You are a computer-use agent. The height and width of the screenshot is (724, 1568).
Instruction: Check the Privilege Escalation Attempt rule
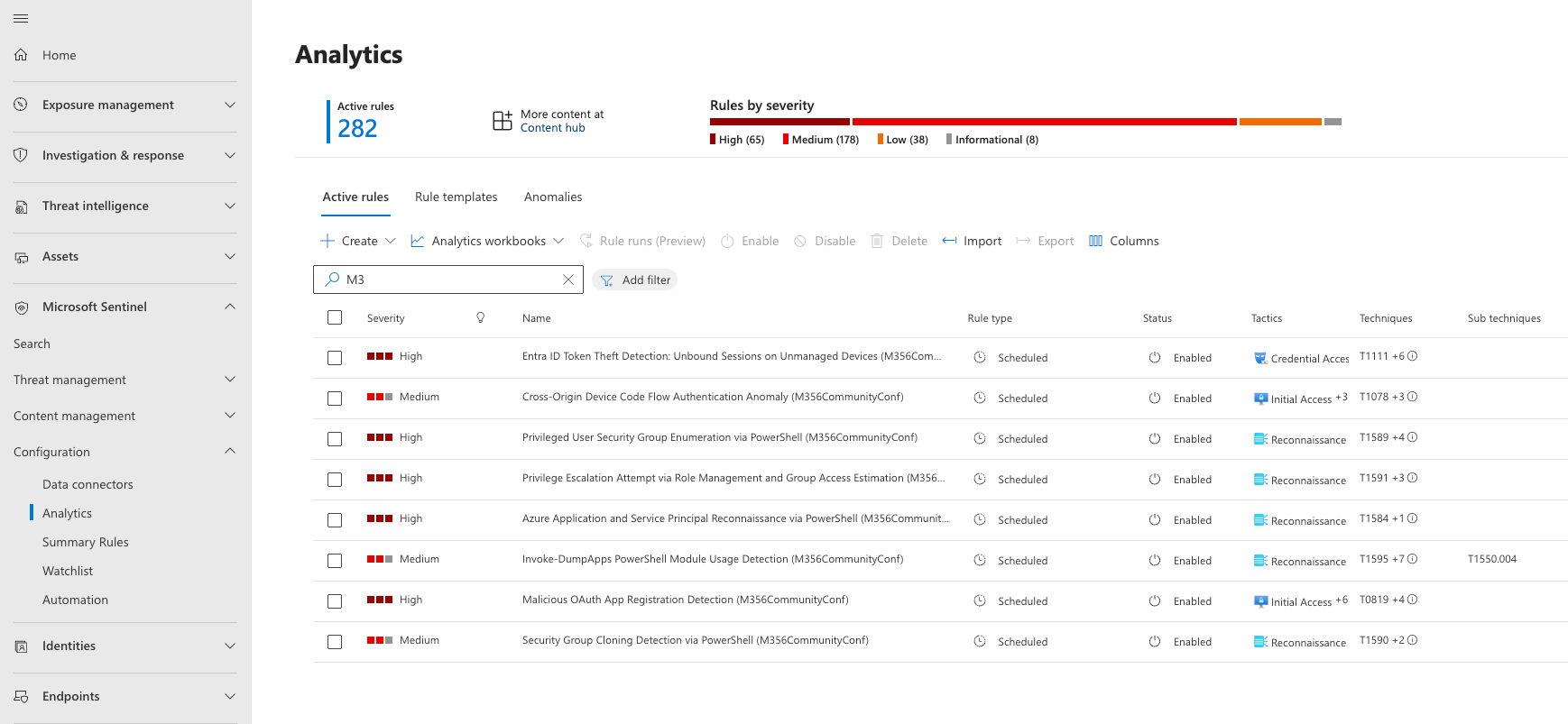[335, 480]
